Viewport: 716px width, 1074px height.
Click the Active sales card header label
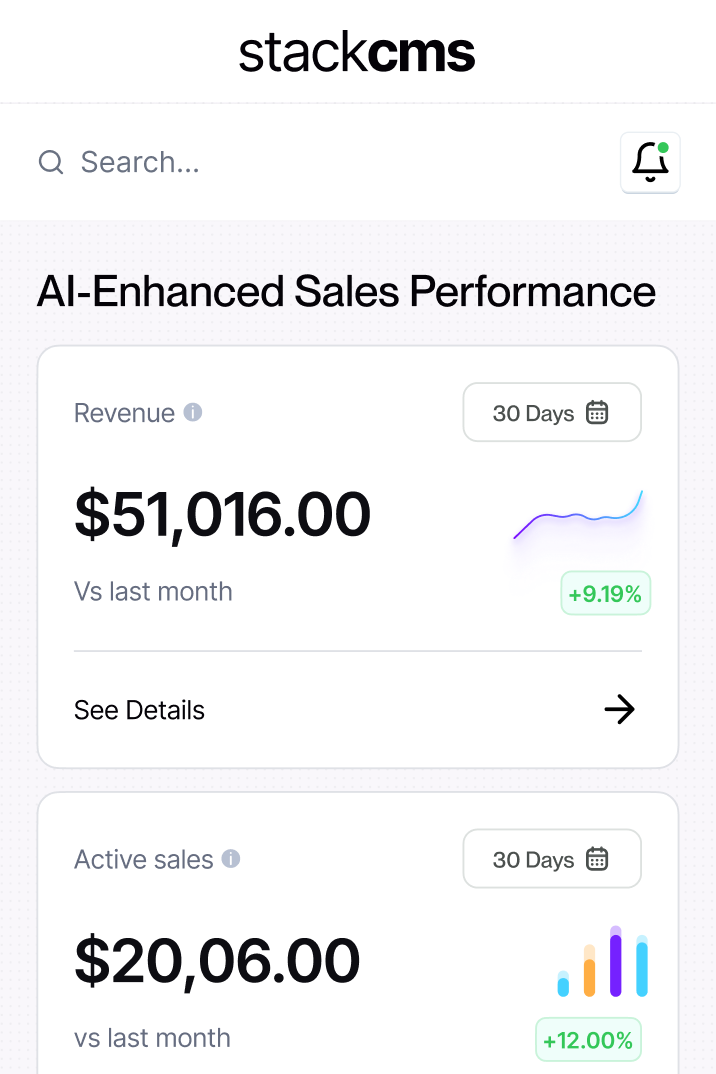(145, 858)
